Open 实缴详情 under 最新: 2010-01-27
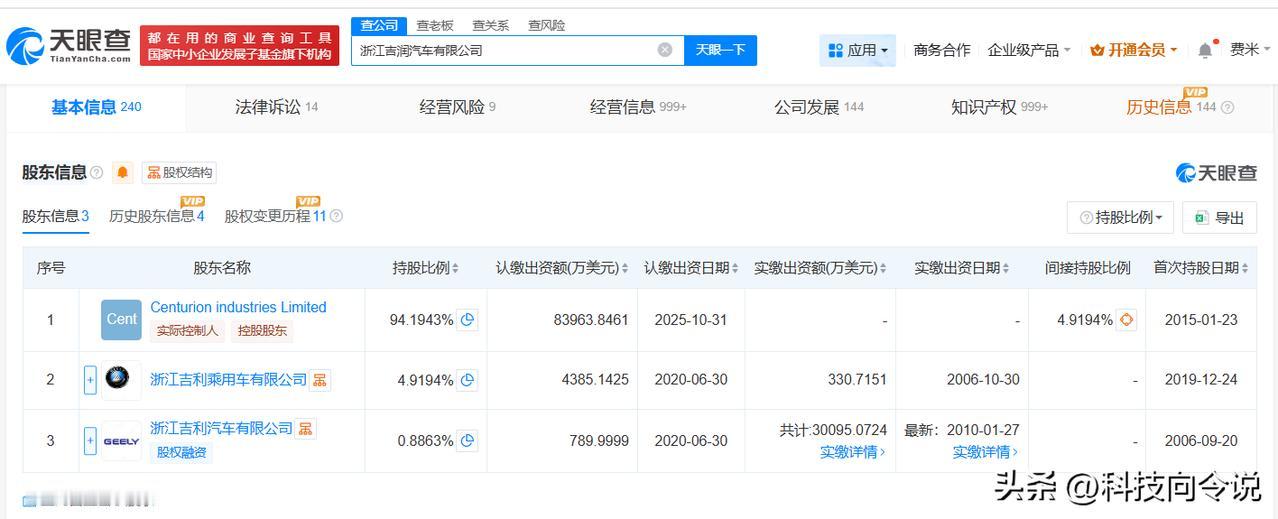Screen dimensions: 1278x519 [x=985, y=452]
